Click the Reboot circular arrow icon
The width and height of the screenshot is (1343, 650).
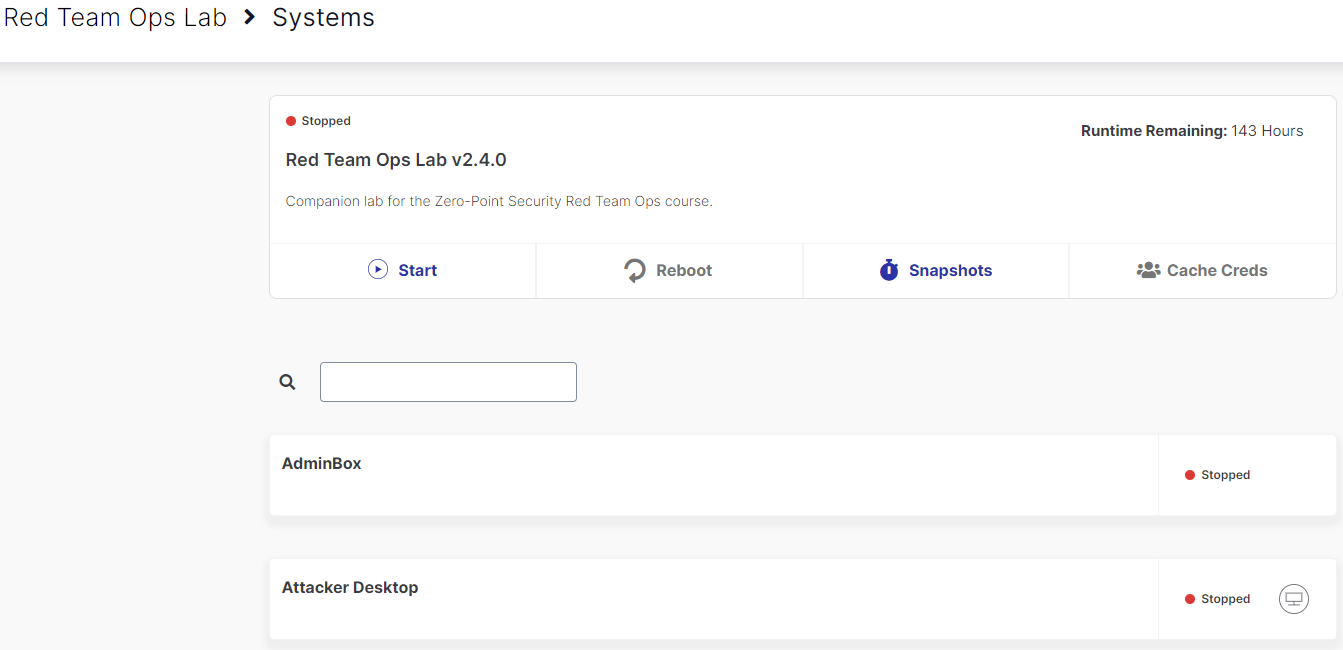(635, 270)
